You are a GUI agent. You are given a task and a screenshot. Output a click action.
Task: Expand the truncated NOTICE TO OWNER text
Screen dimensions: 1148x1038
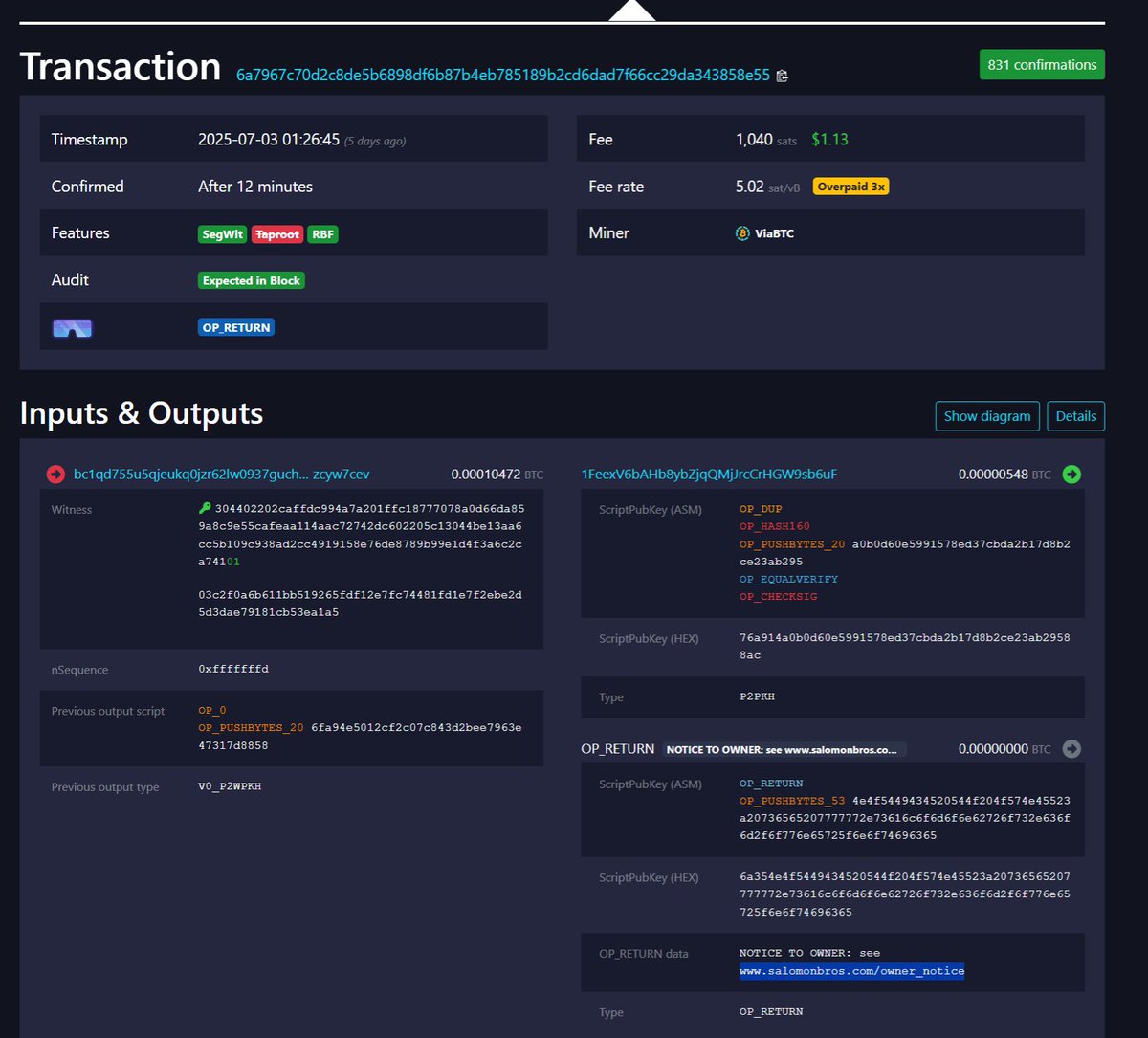782,749
